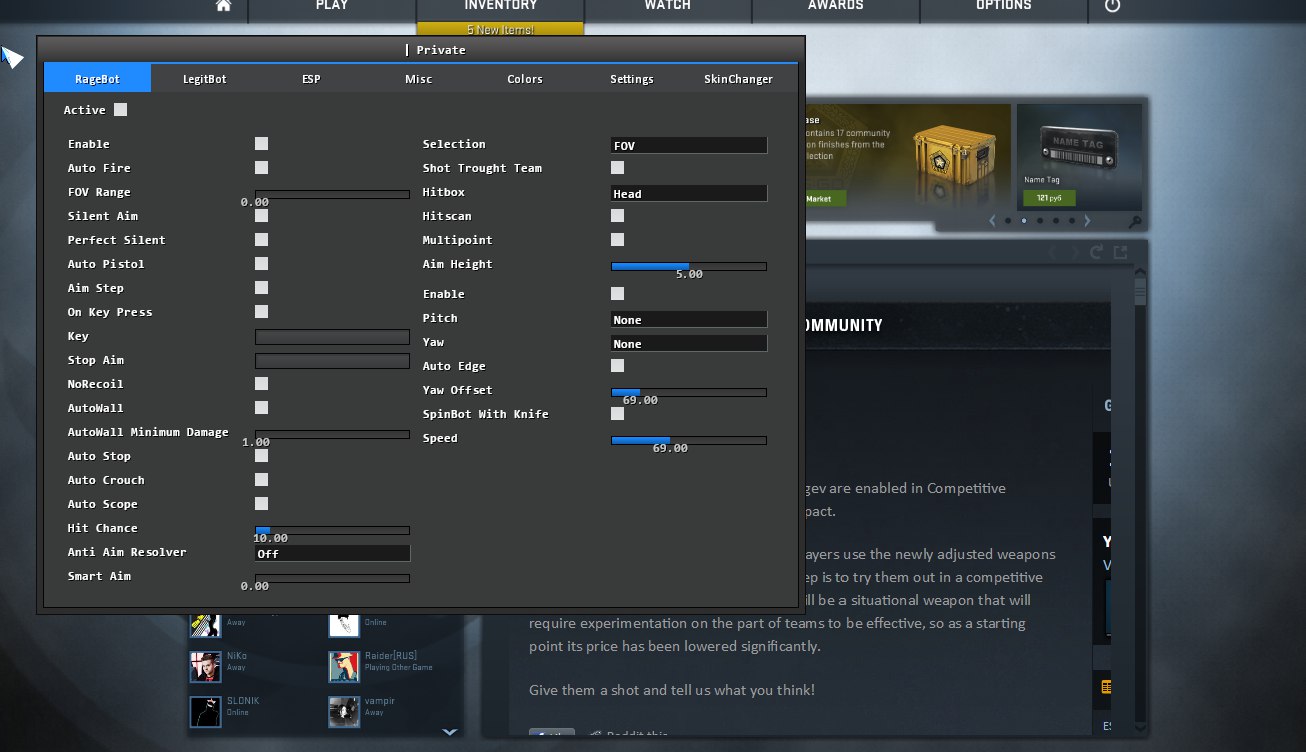1306x752 pixels.
Task: Click the home icon in top navigation
Action: [x=224, y=6]
